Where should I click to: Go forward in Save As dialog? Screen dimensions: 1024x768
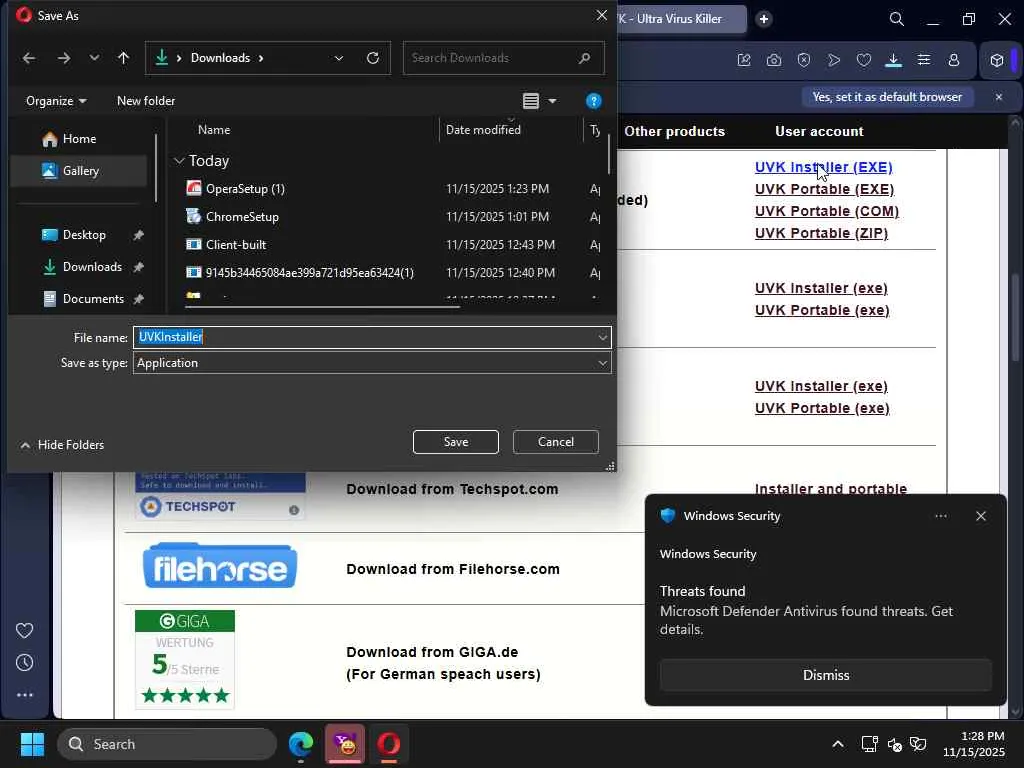pos(63,58)
